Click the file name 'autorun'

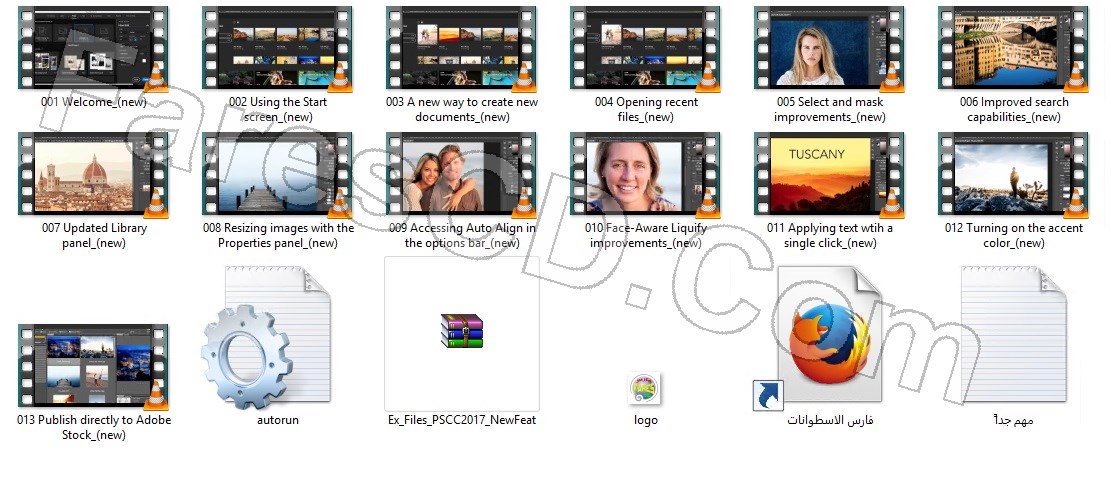(x=278, y=420)
